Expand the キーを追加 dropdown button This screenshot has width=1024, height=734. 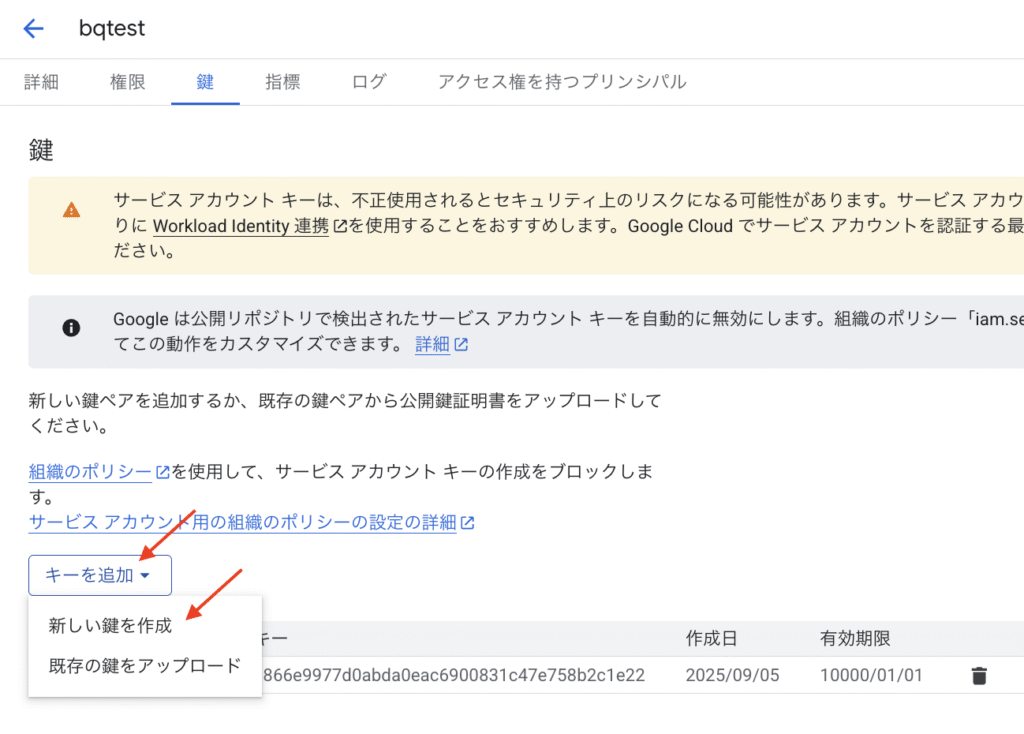click(x=100, y=575)
